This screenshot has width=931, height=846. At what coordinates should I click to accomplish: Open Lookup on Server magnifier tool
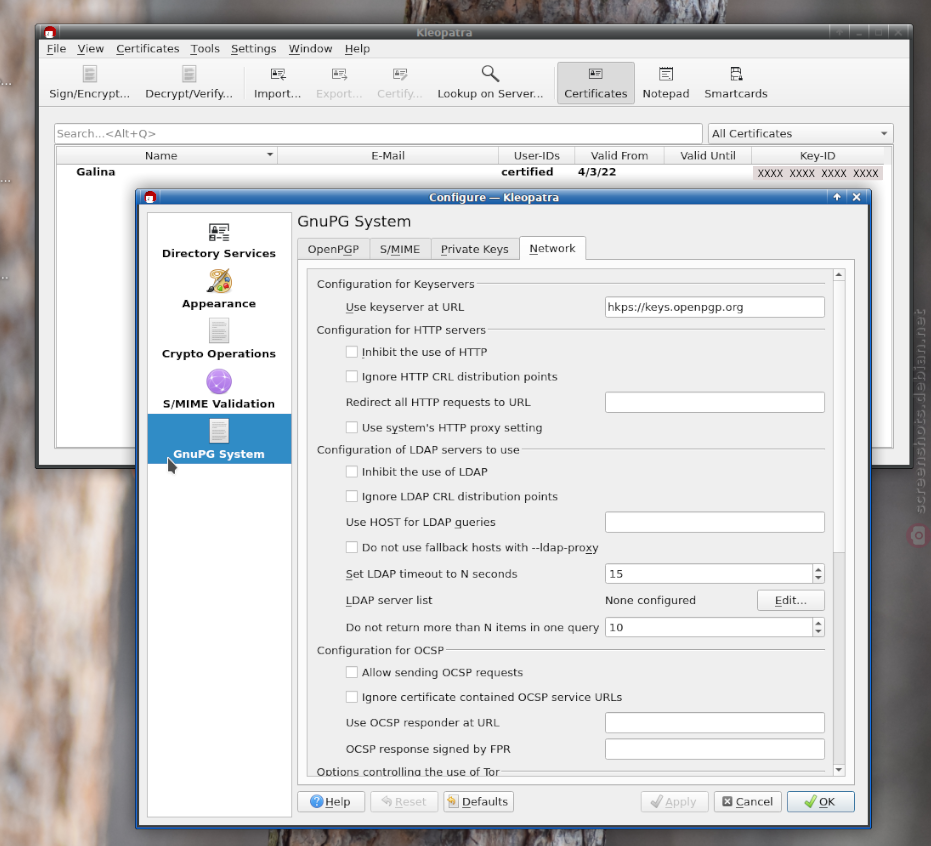coord(490,83)
